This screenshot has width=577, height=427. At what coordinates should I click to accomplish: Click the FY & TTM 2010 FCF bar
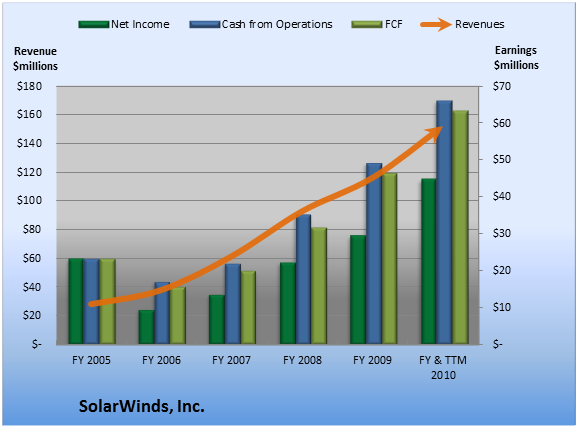pos(461,227)
